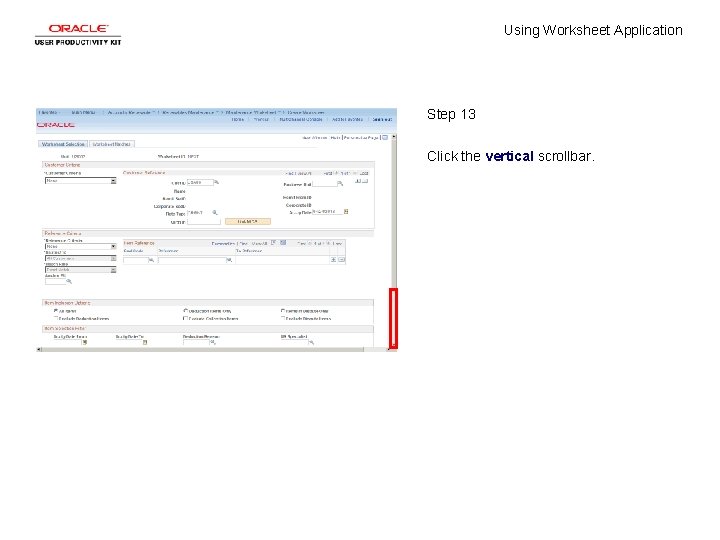Click Item Reference zoom grid icon
This screenshot has height=540, width=720.
click(x=274, y=243)
